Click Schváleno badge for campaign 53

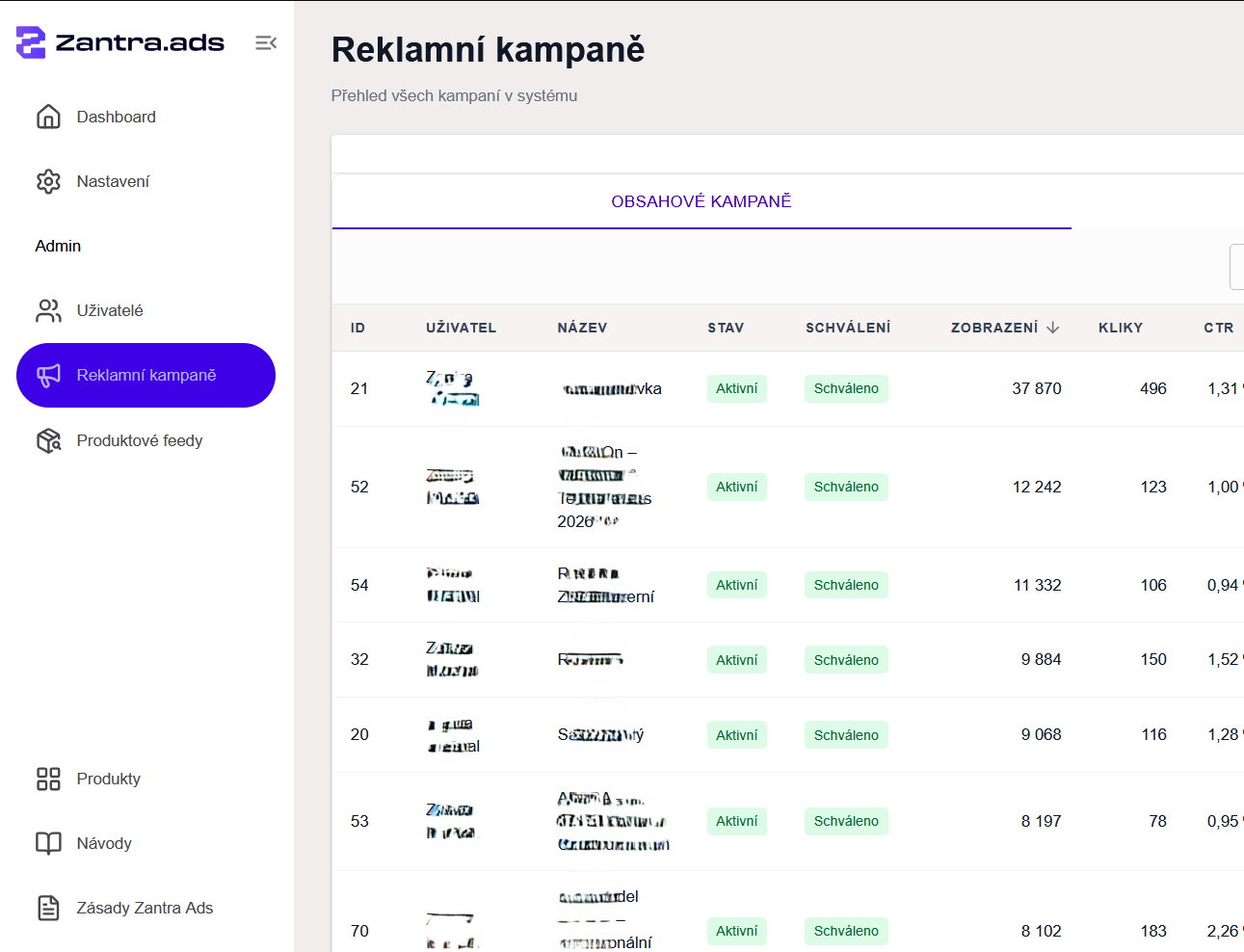click(846, 821)
